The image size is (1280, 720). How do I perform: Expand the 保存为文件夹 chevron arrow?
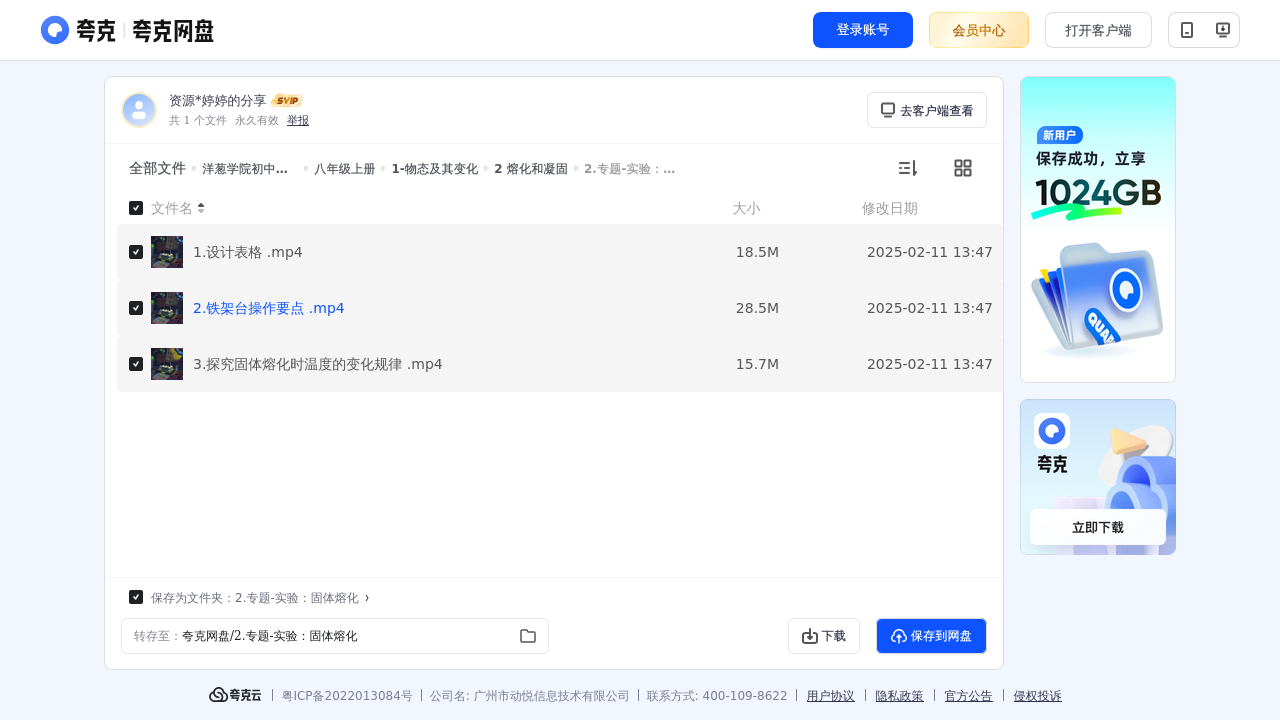coord(367,598)
